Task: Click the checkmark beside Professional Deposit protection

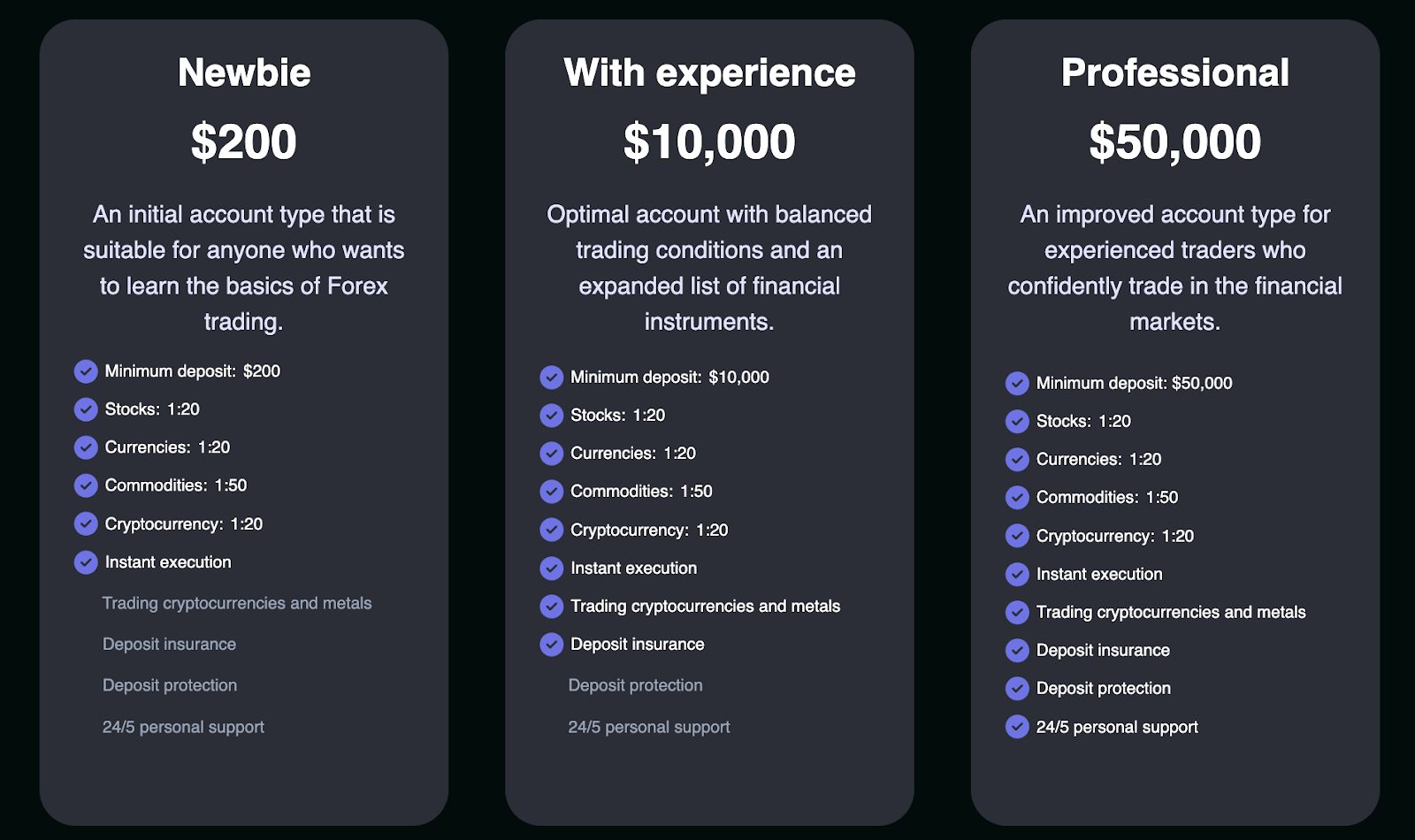Action: pyautogui.click(x=1017, y=689)
